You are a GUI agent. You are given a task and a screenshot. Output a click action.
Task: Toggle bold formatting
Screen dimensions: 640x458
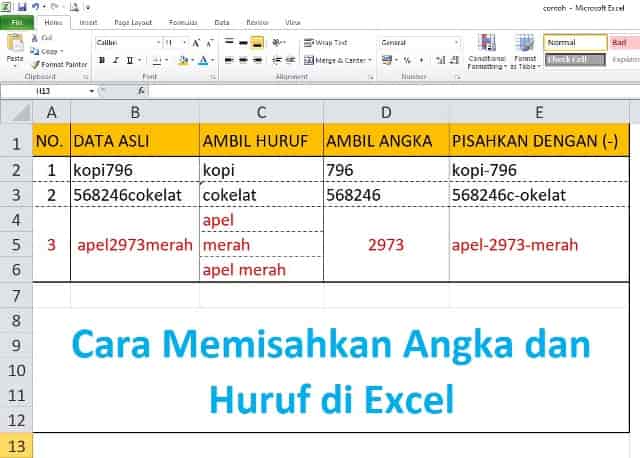tap(102, 60)
